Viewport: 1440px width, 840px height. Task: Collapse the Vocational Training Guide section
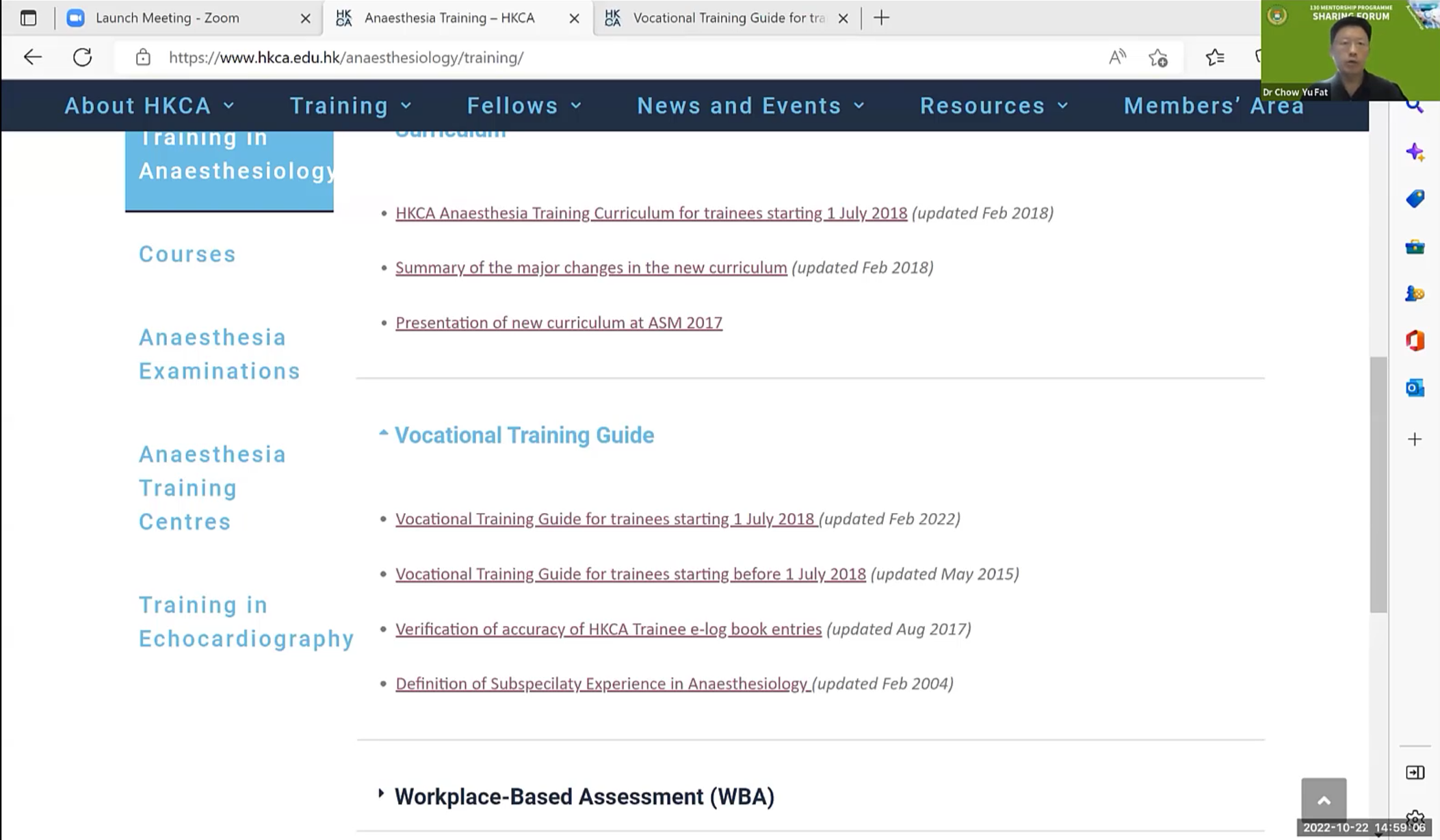click(x=516, y=435)
